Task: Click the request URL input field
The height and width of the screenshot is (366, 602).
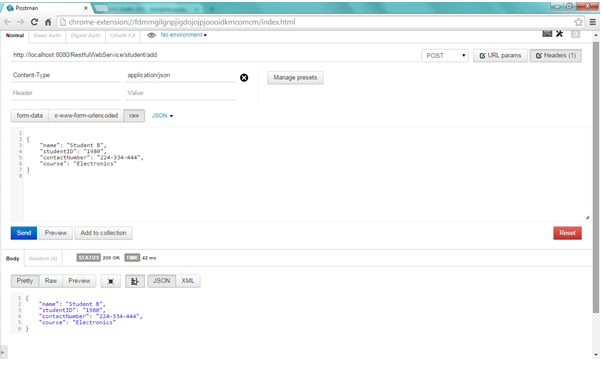Action: (x=215, y=55)
